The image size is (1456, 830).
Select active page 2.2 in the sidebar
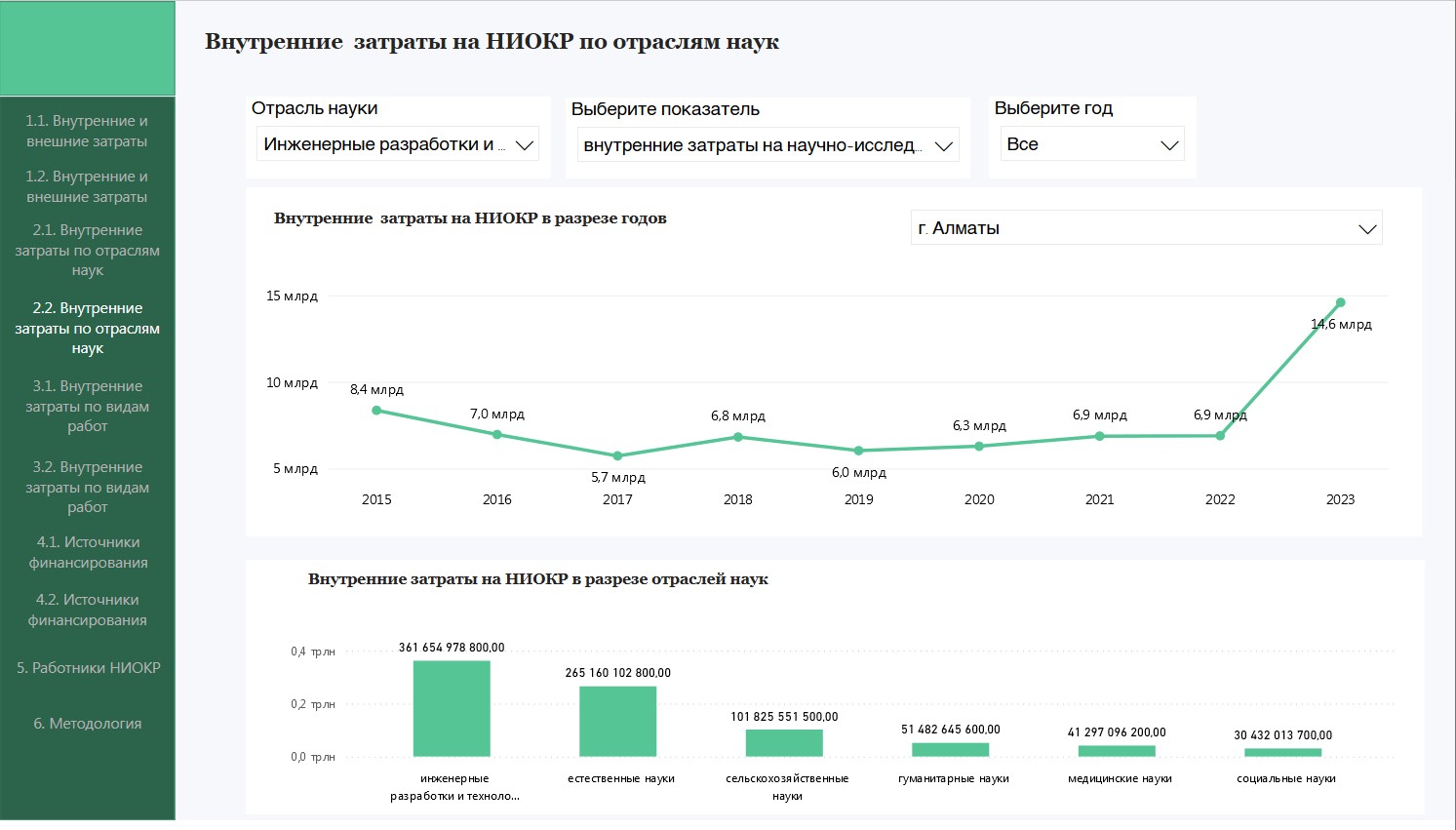tap(87, 328)
